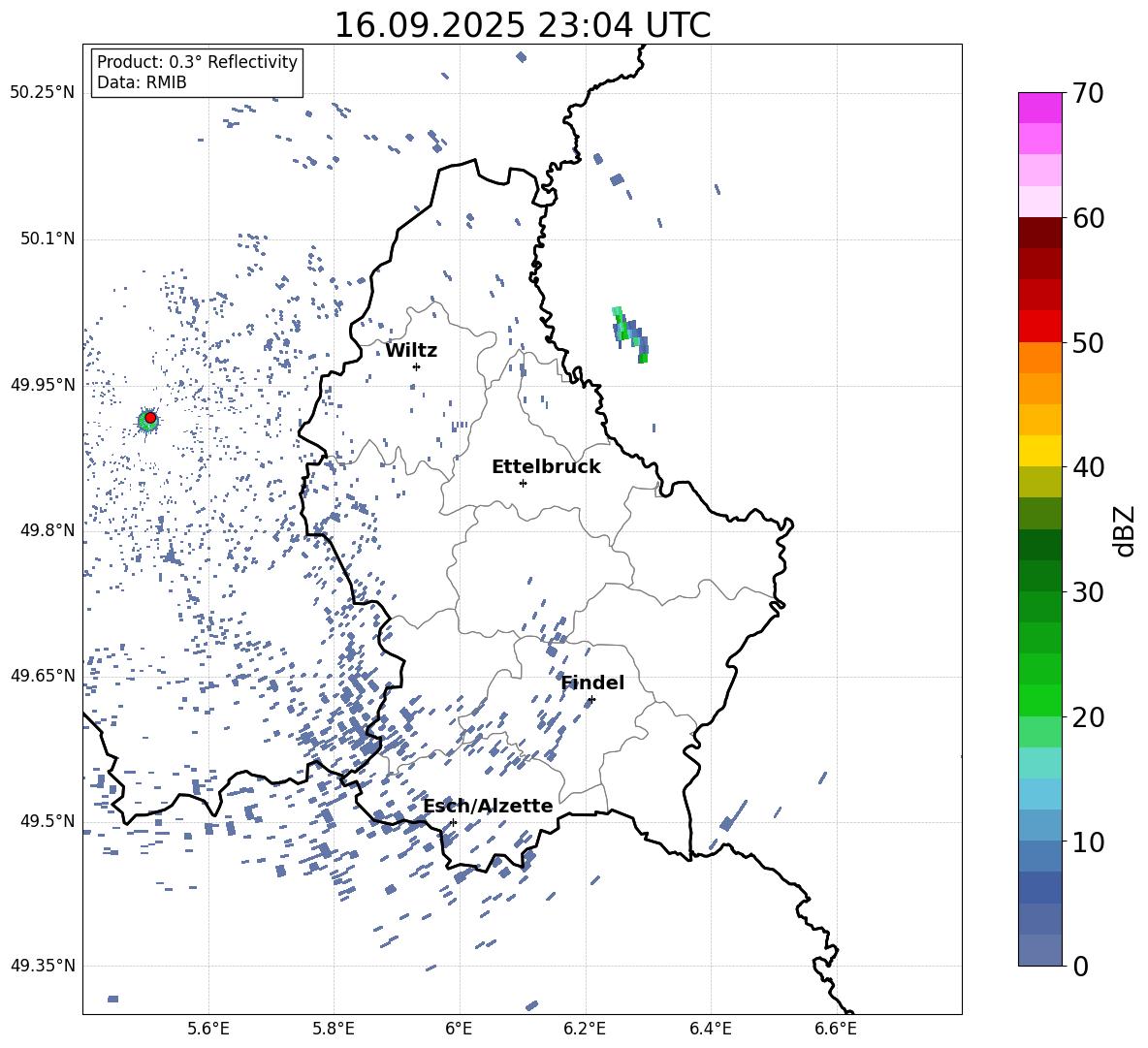This screenshot has height=1048, width=1148.
Task: Click the 'Data: RMIB' text
Action: 142,82
